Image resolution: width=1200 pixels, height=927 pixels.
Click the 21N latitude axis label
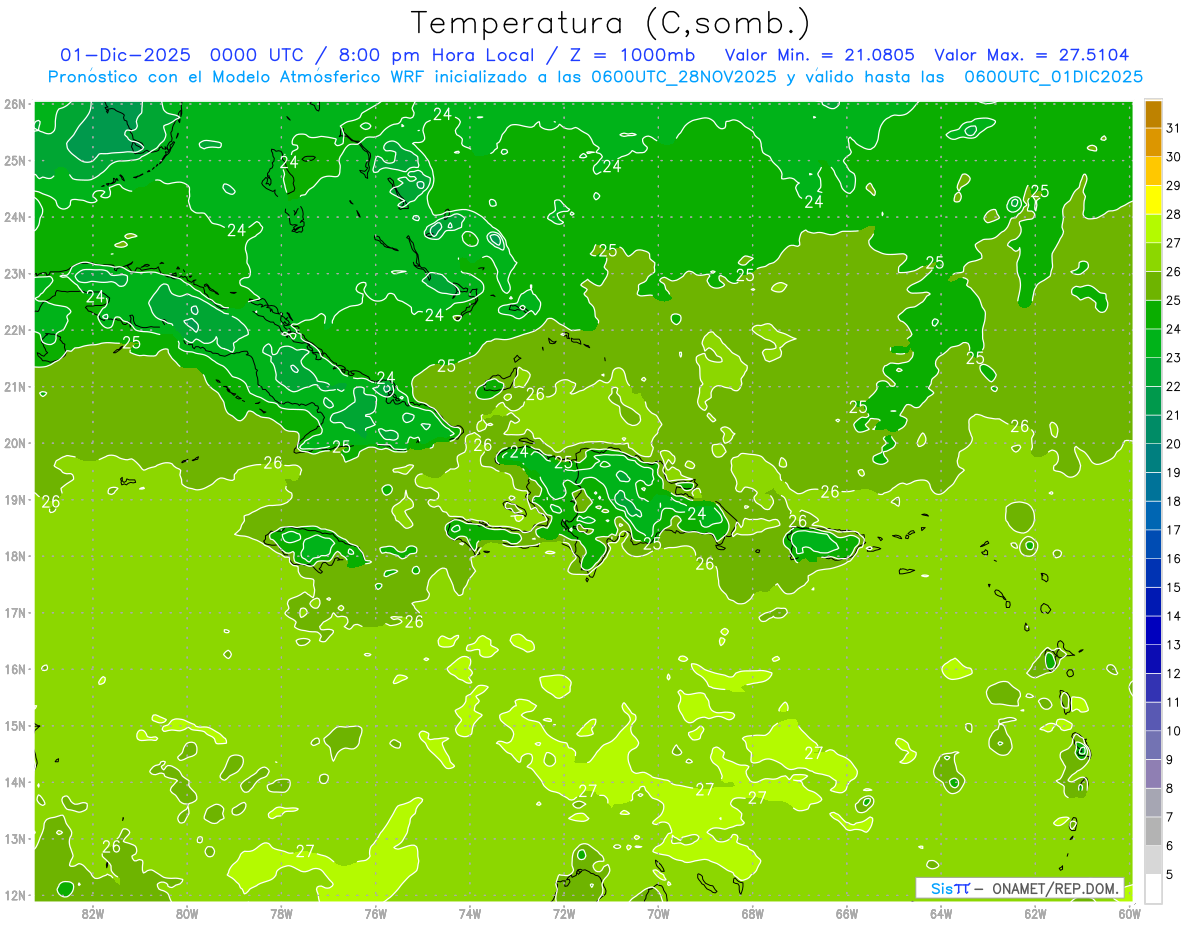[14, 387]
